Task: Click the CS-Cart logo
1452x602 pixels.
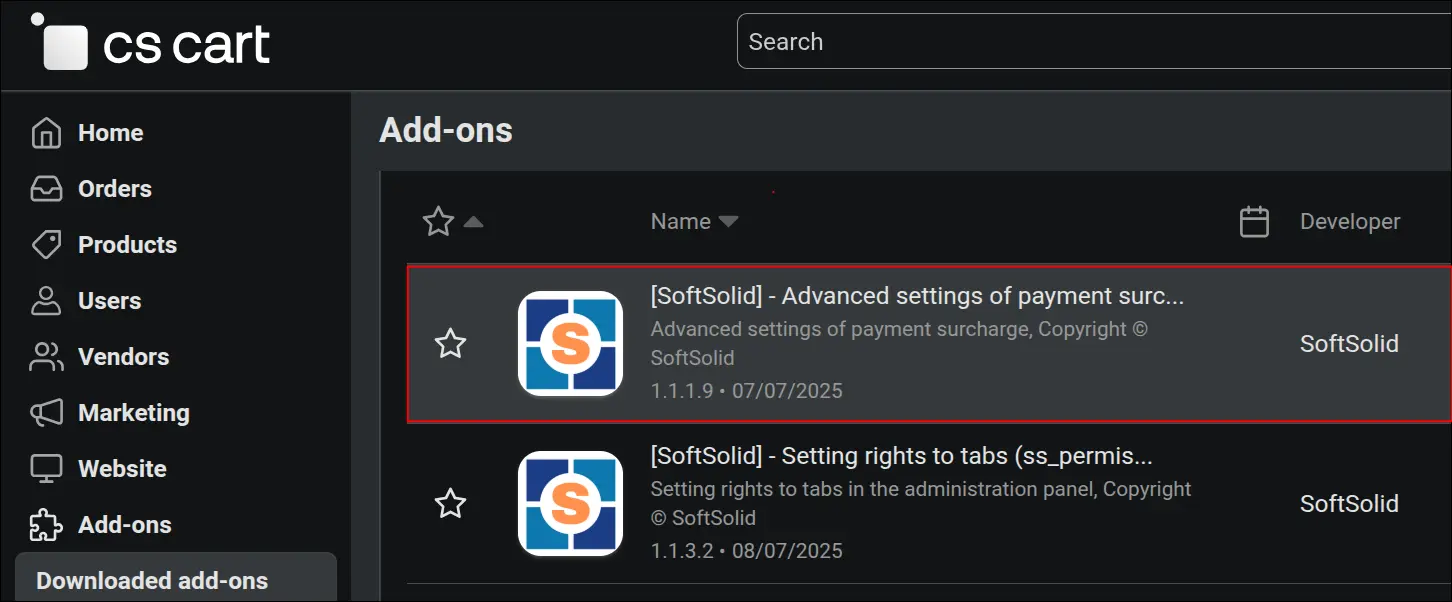Action: click(151, 42)
